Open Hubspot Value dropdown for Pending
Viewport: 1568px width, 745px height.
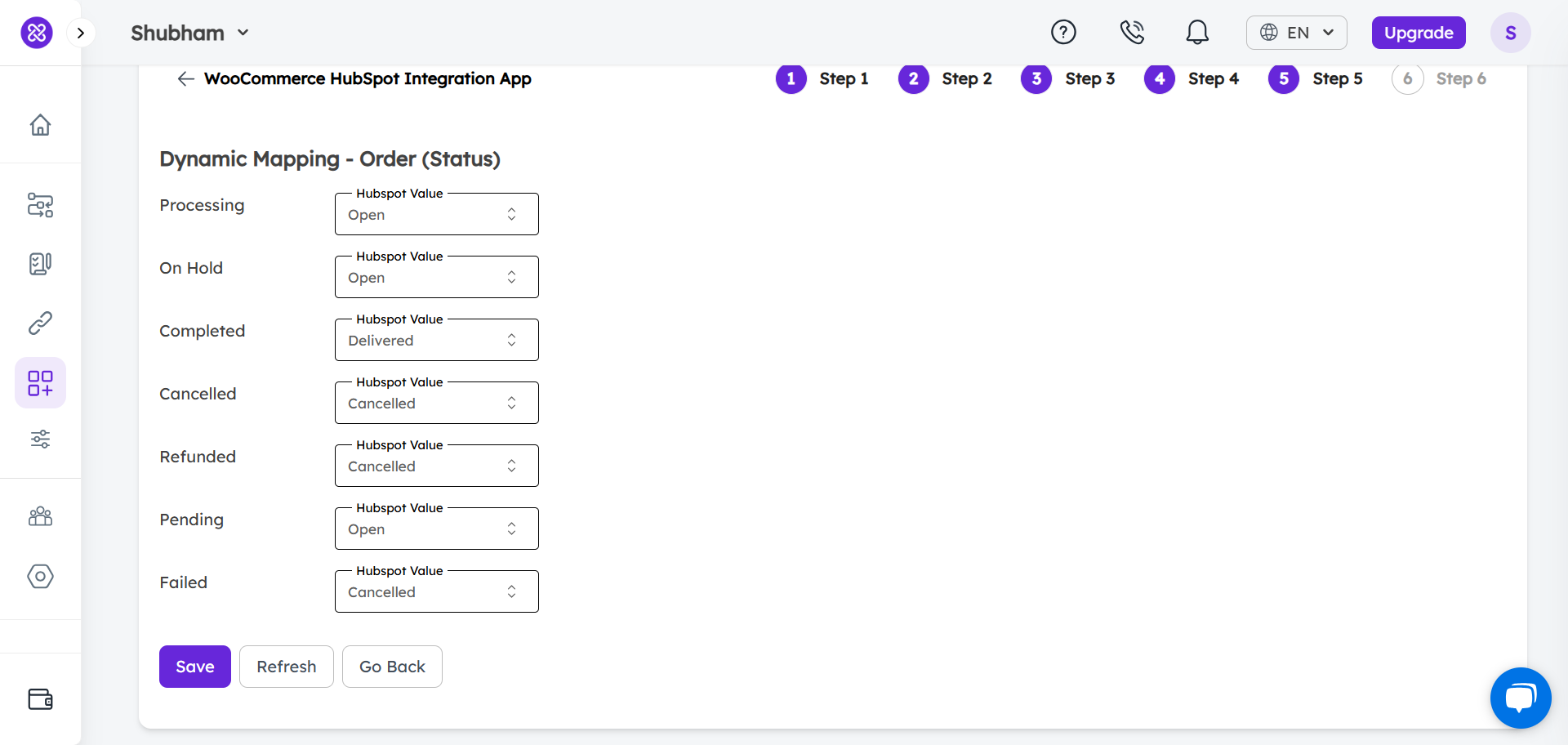[x=437, y=529]
